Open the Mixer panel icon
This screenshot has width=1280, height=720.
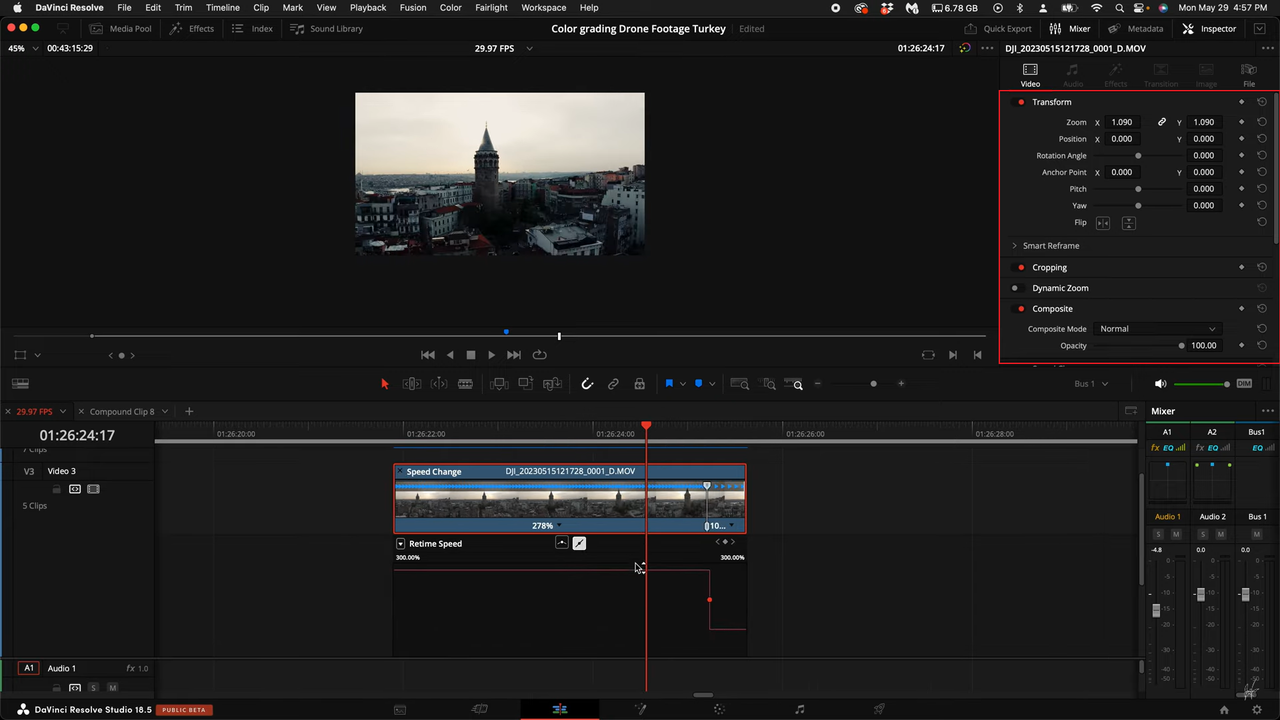(1055, 28)
